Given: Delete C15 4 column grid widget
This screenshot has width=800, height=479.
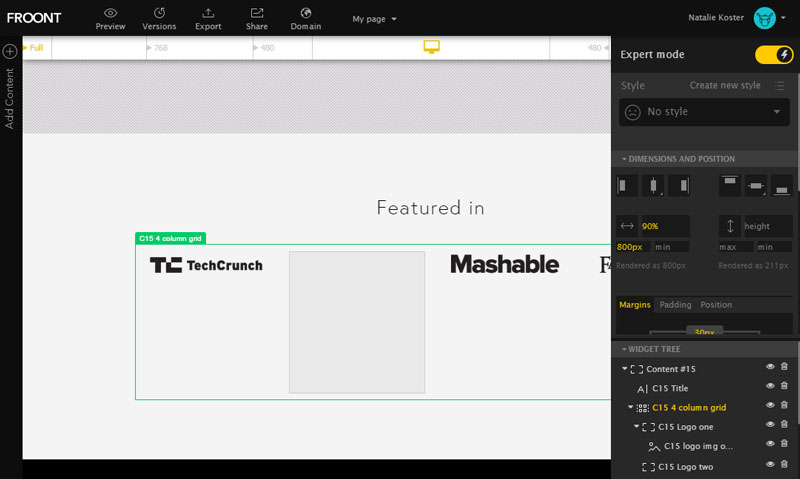Looking at the screenshot, I should (785, 405).
